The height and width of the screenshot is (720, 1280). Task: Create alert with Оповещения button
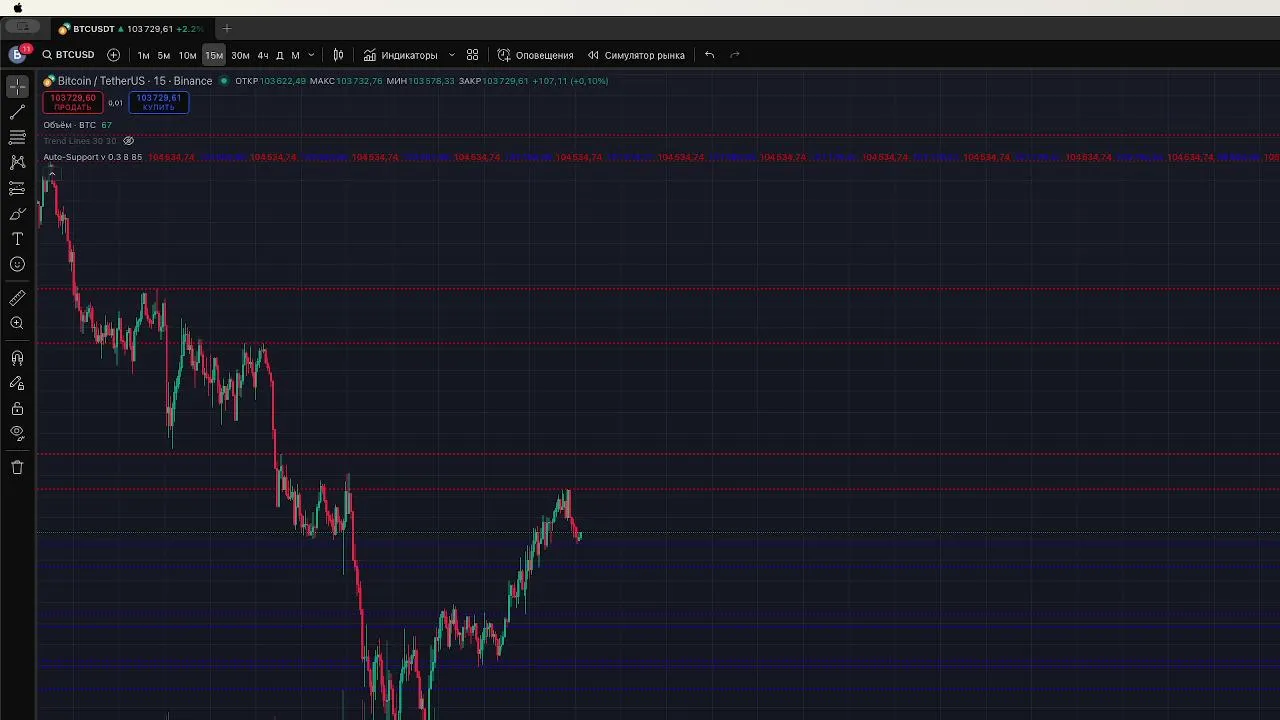tap(536, 55)
